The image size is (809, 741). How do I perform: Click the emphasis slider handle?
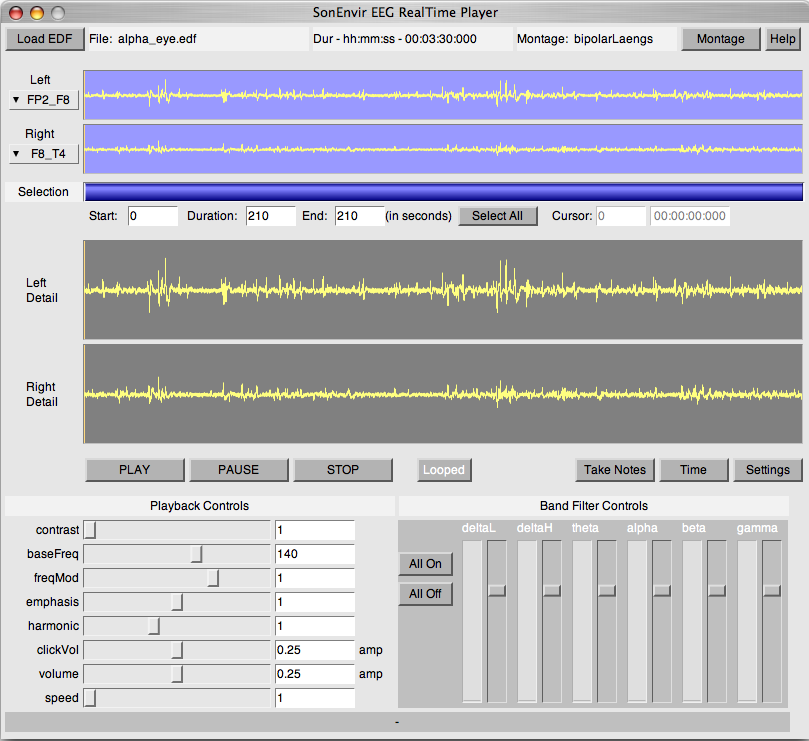tap(177, 602)
